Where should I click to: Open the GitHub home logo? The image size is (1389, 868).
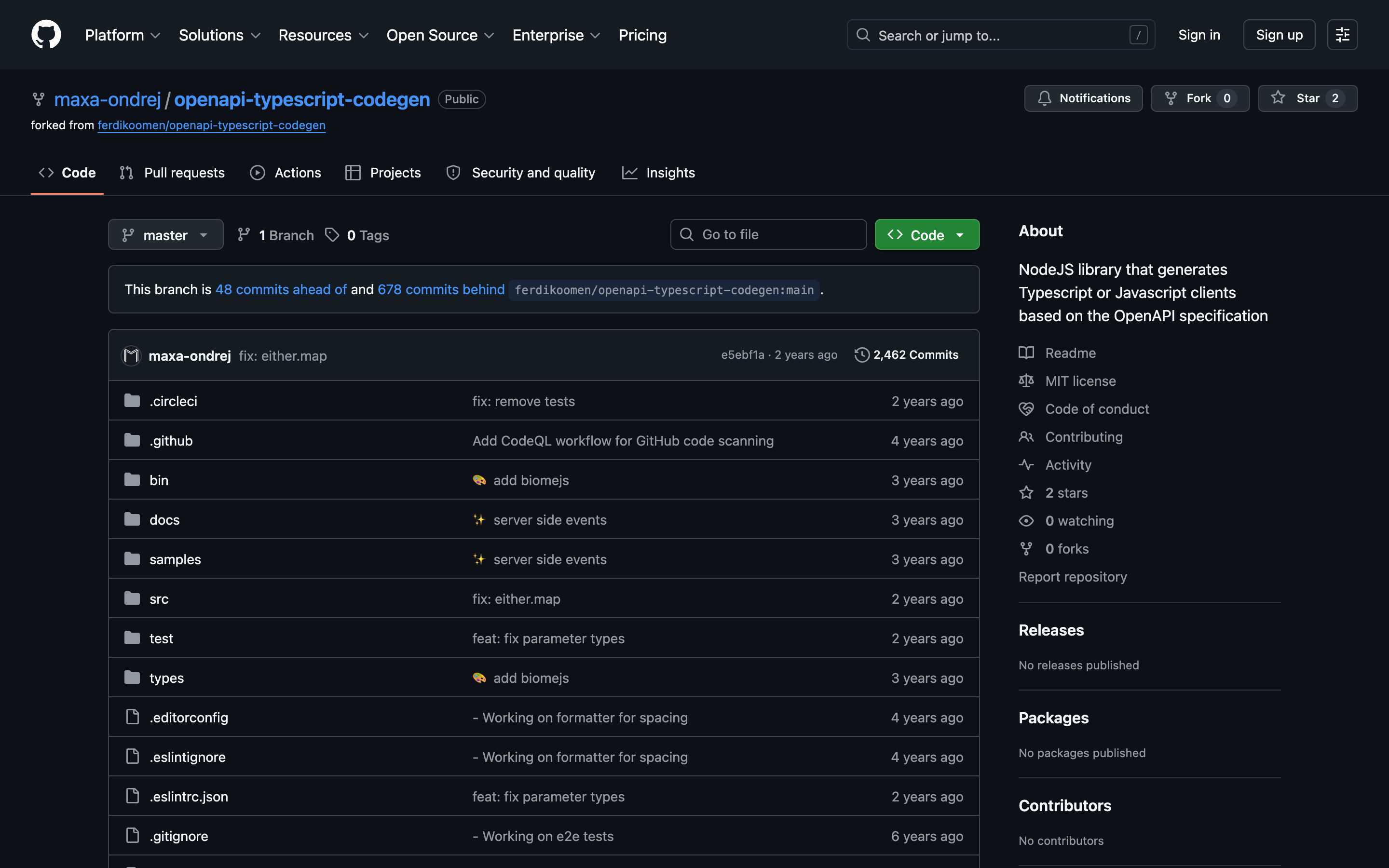(46, 34)
